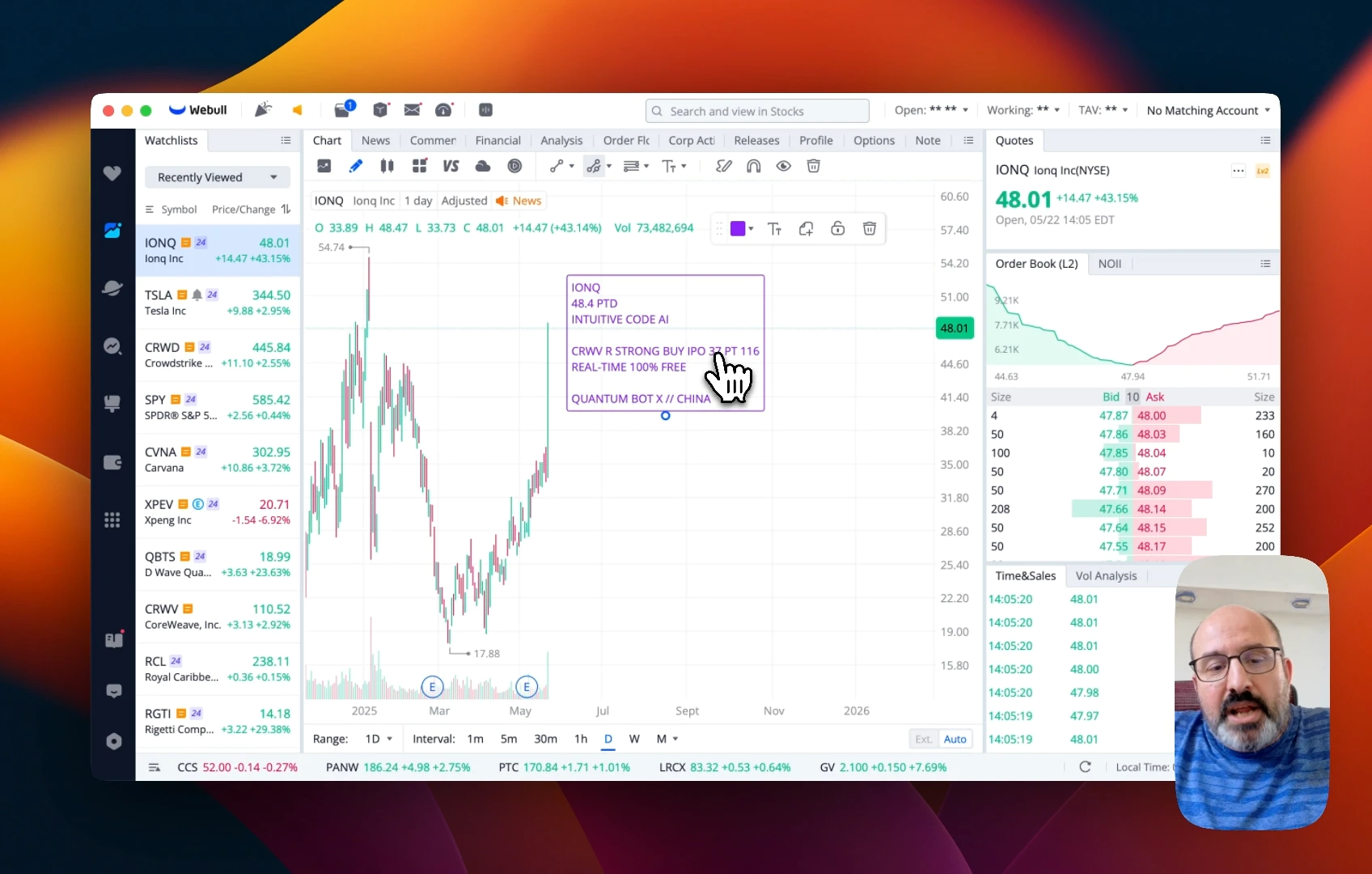
Task: Select the W weekly interval
Action: (x=634, y=739)
